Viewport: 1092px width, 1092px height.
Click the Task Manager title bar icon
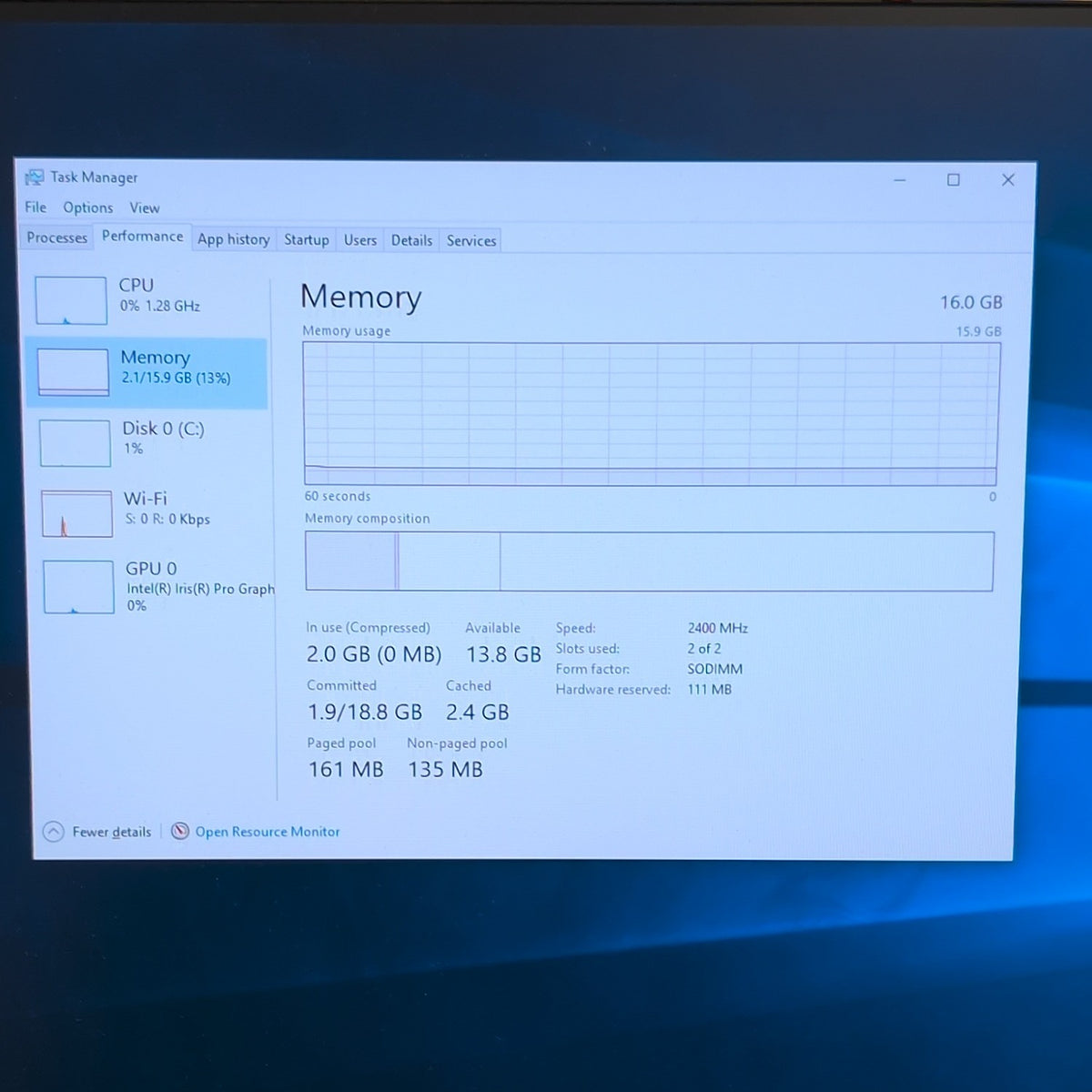35,177
